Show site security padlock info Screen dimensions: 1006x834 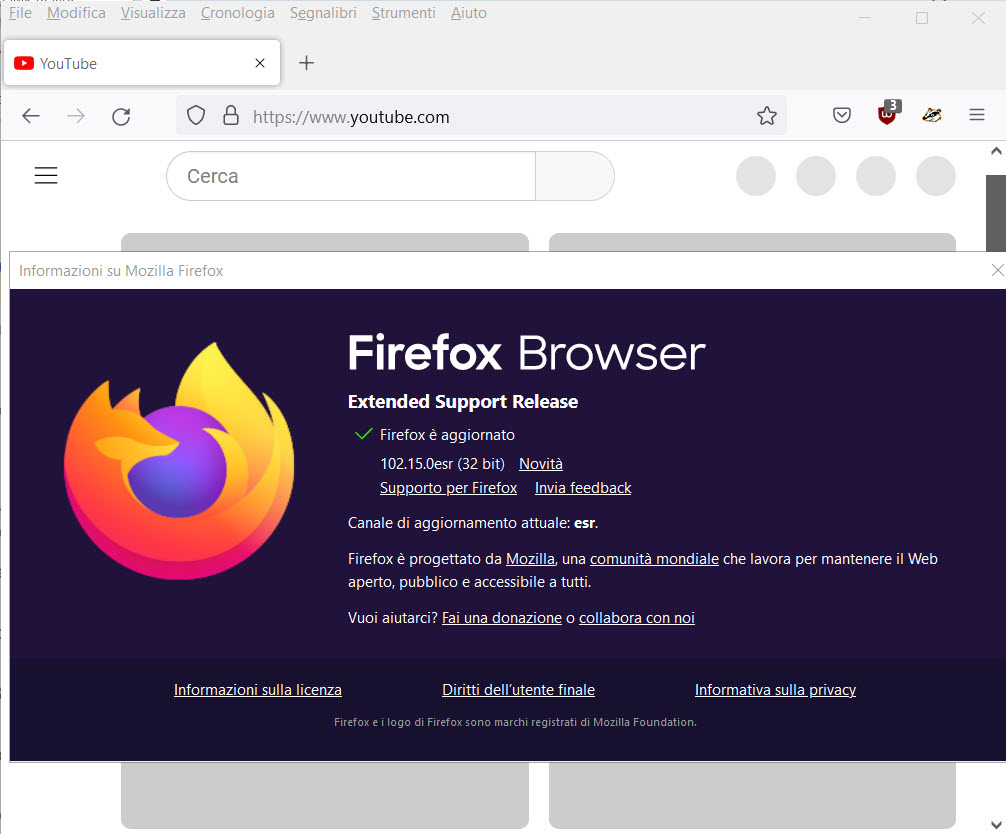[231, 115]
